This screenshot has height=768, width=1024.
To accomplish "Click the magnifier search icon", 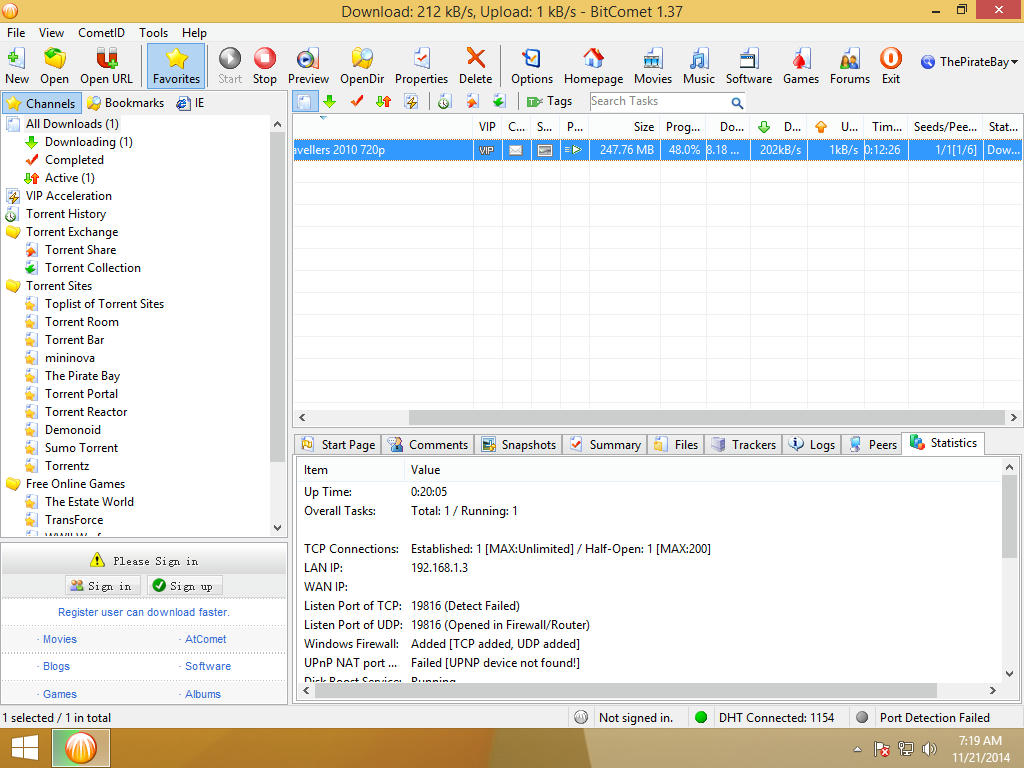I will pos(737,103).
